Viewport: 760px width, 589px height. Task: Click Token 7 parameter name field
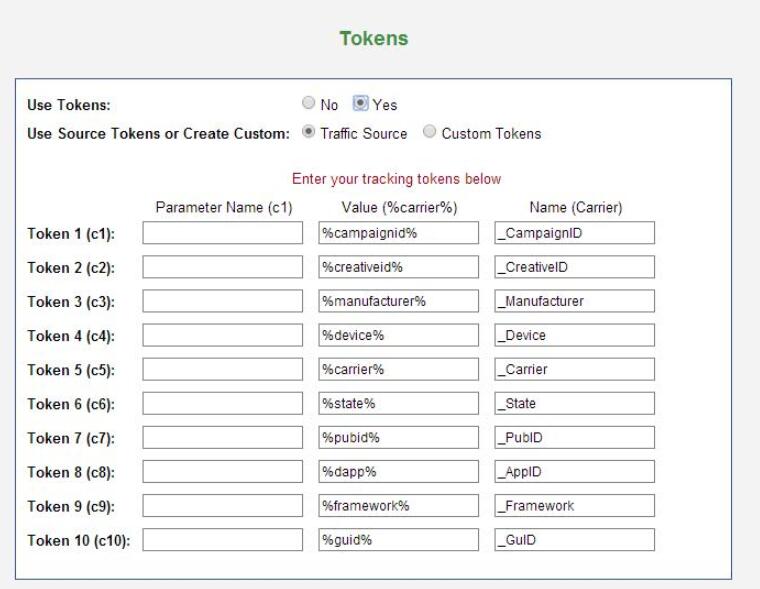click(x=222, y=437)
